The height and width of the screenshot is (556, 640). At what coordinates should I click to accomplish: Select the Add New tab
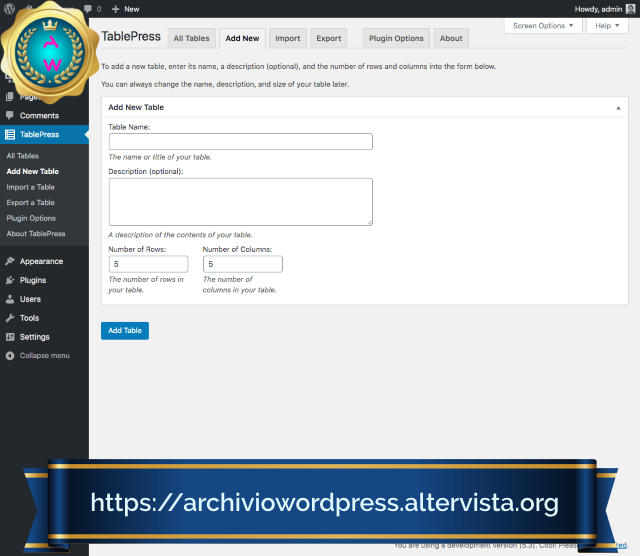pyautogui.click(x=242, y=38)
